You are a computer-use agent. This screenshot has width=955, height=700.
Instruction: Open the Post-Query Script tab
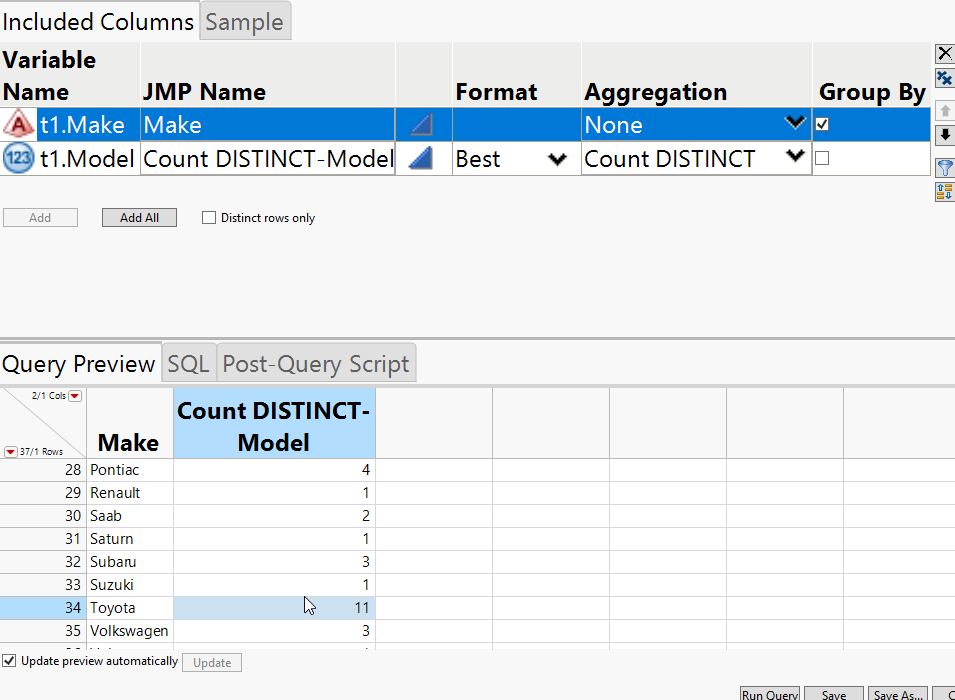(315, 364)
